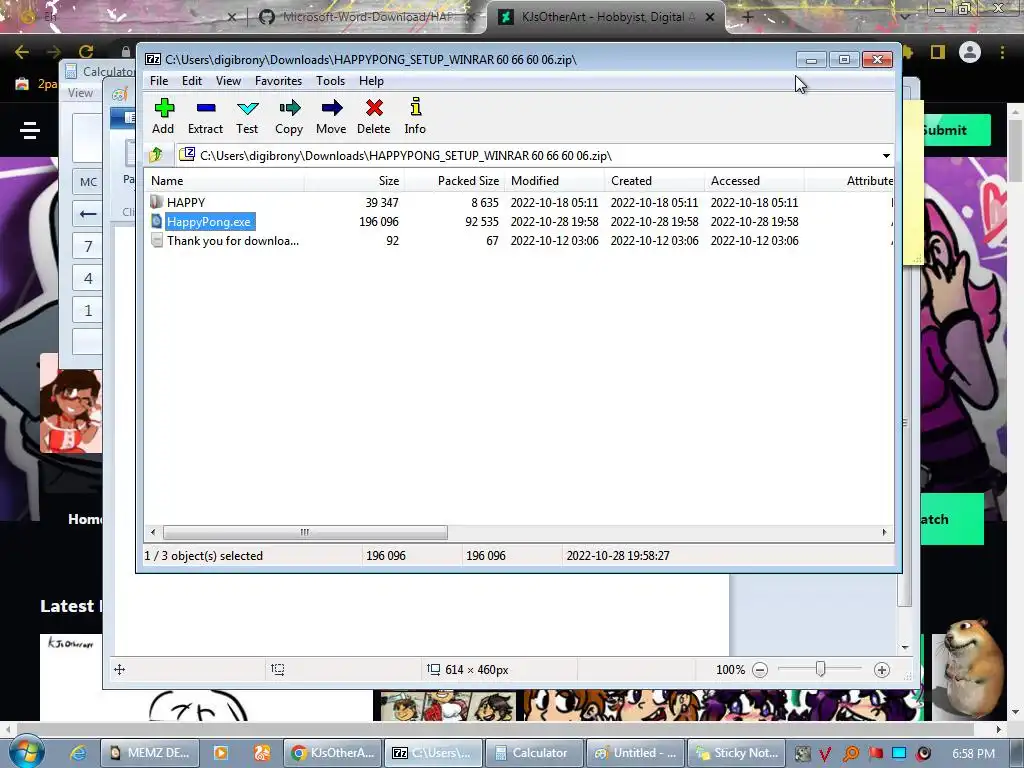
Task: Select HappyPong.exe in the file list
Action: pos(208,221)
